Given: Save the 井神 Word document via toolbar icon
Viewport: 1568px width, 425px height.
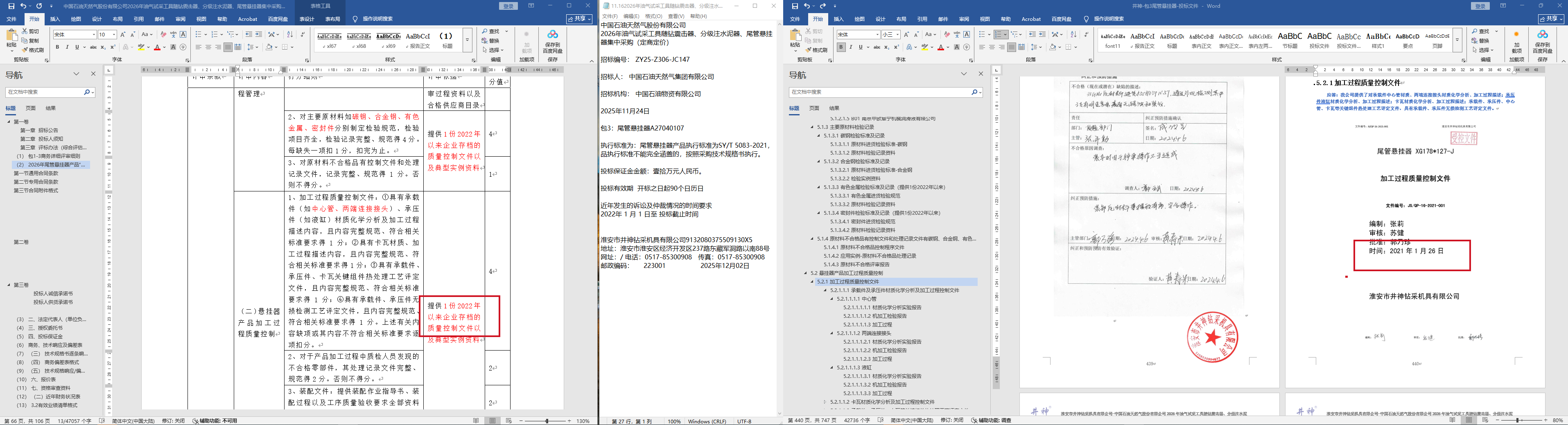Looking at the screenshot, I should pyautogui.click(x=795, y=6).
